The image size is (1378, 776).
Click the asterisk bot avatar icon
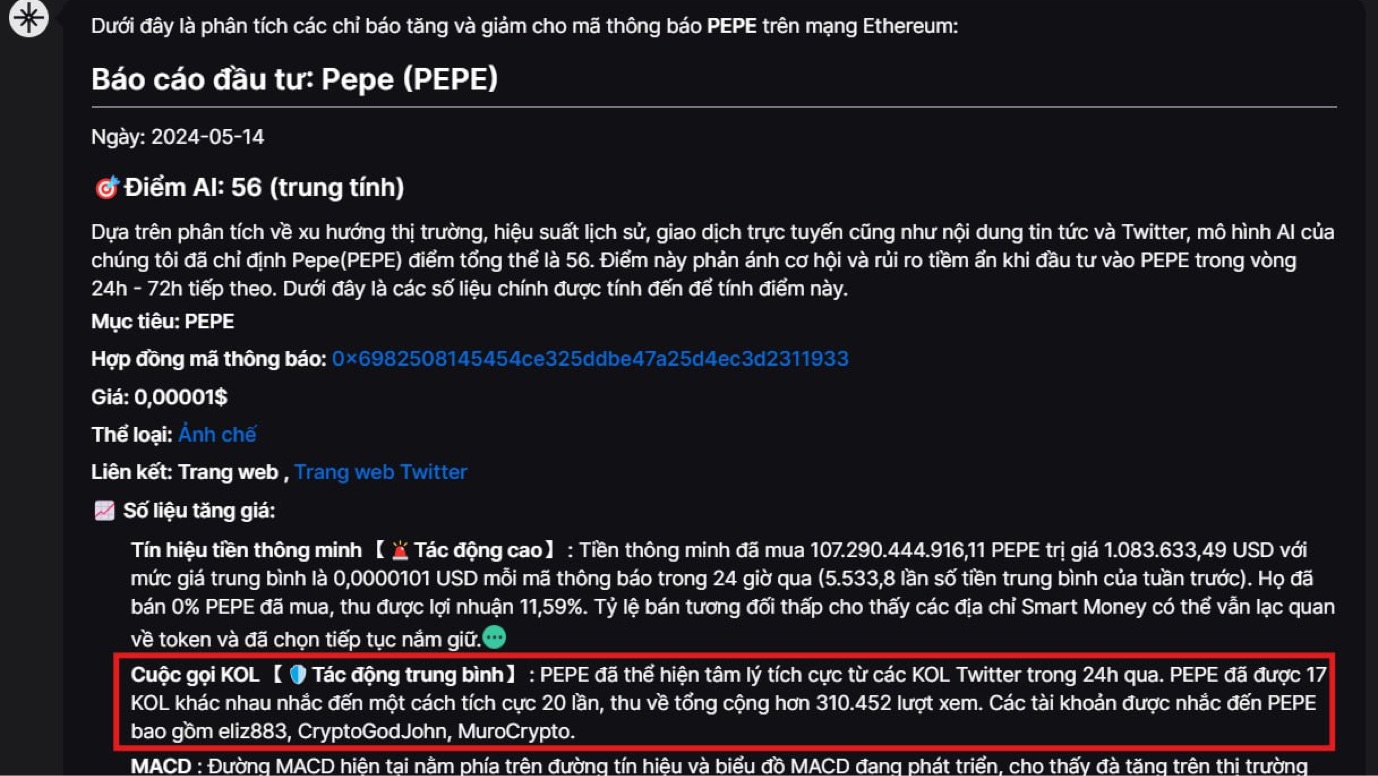click(28, 17)
